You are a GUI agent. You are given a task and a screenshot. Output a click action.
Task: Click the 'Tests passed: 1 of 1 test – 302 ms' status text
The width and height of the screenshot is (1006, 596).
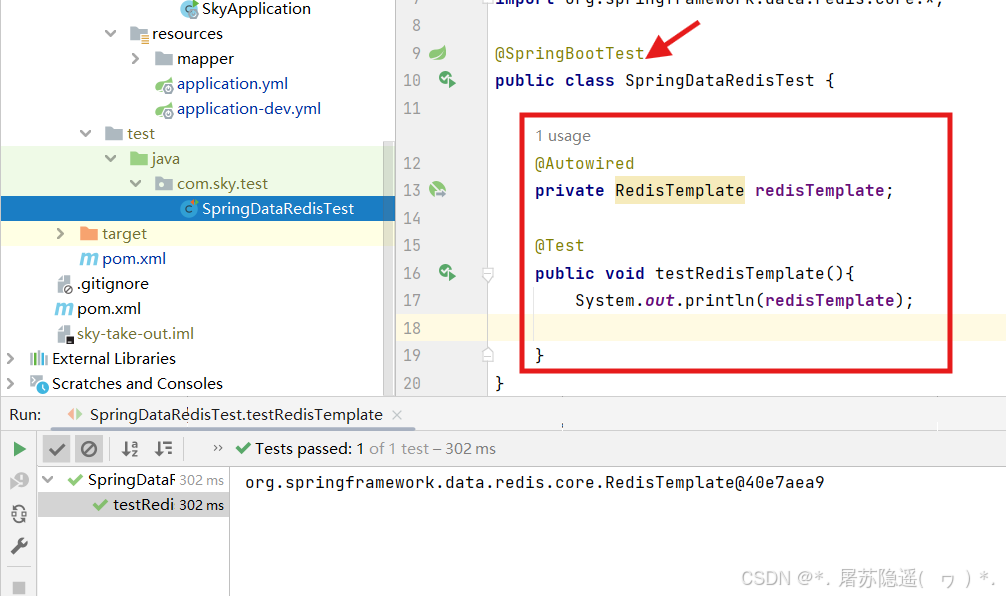[x=375, y=448]
